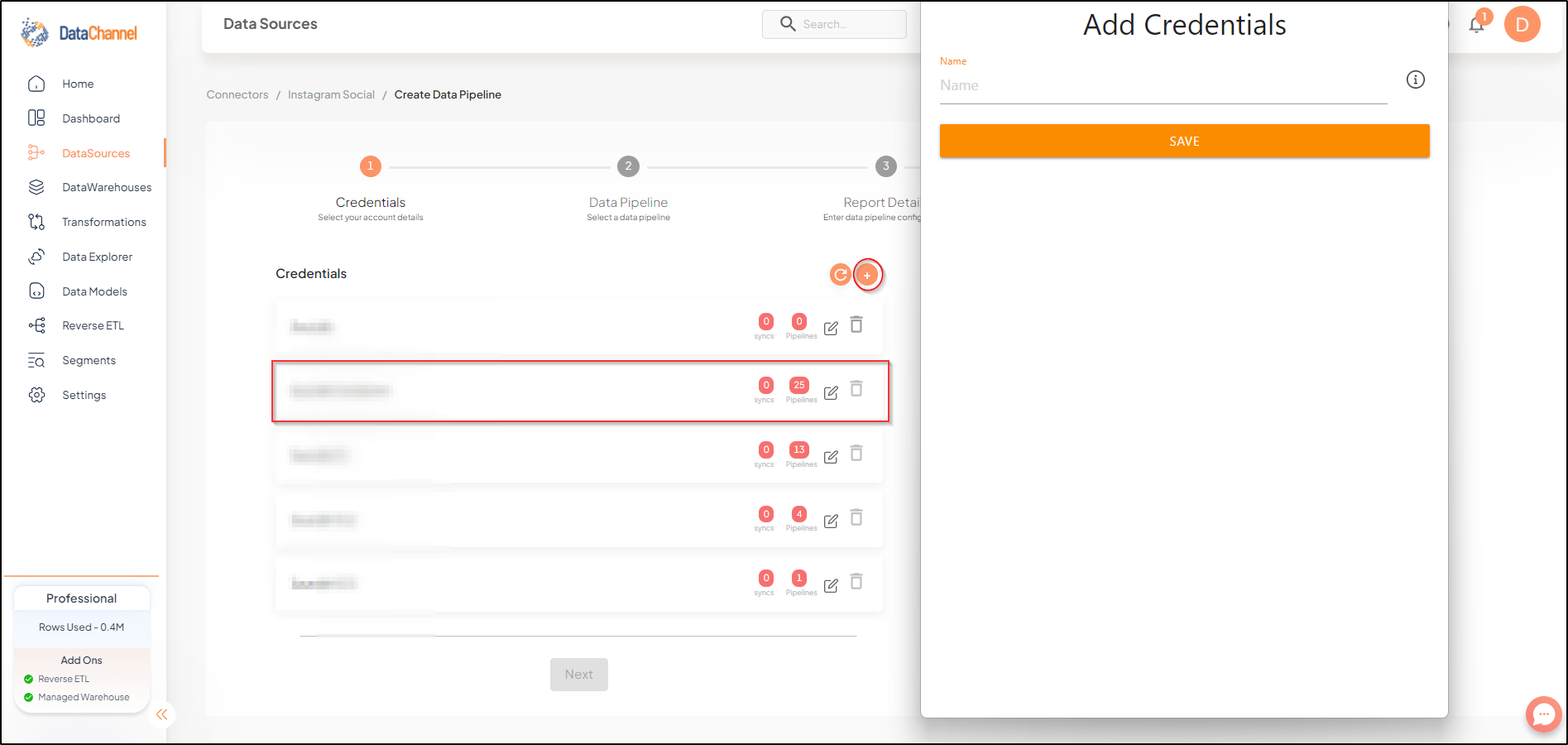Click the Next button
The height and width of the screenshot is (745, 1568).
click(x=579, y=675)
